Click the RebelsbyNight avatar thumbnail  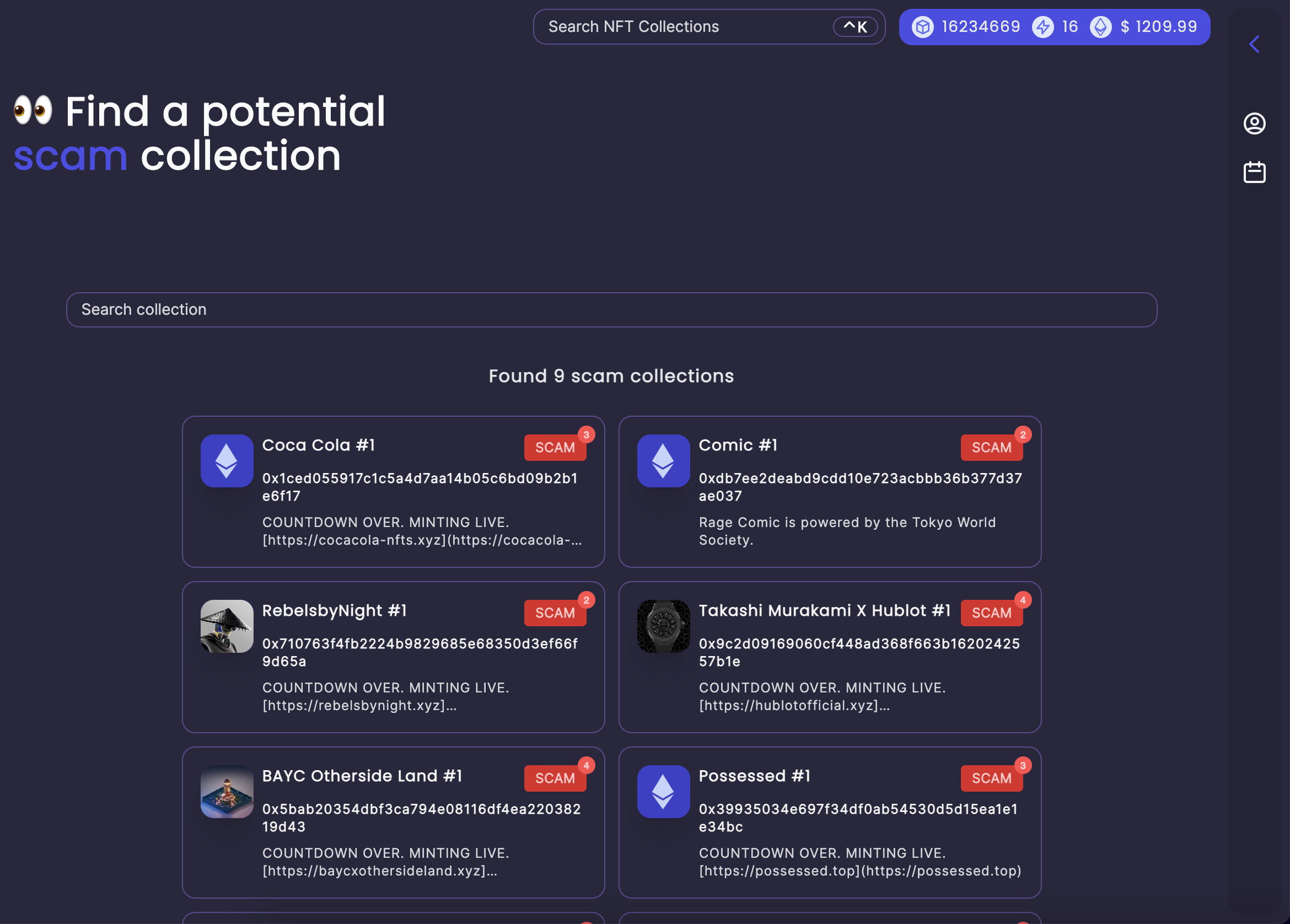pyautogui.click(x=227, y=626)
